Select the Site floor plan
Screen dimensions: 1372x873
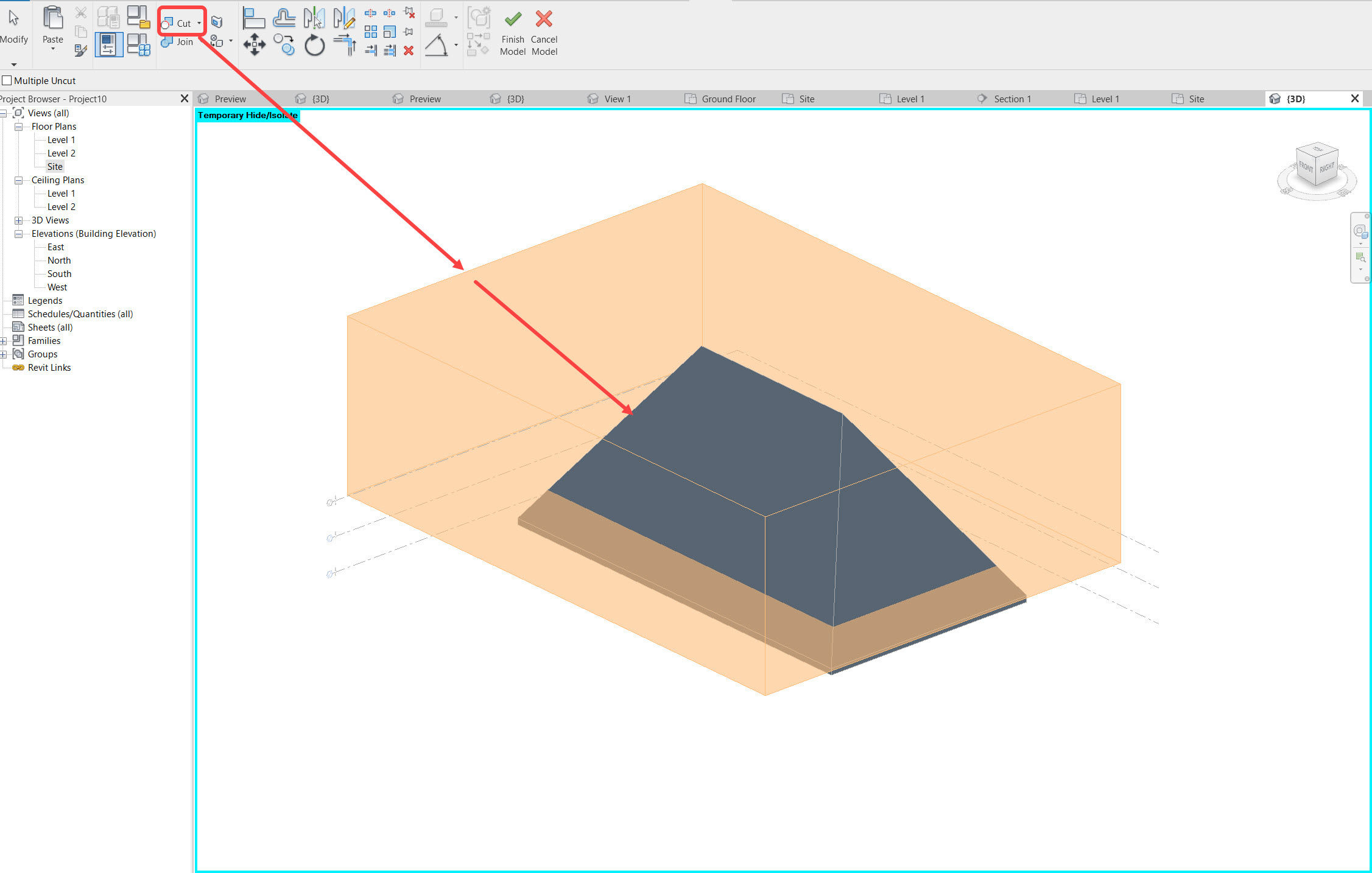pos(54,166)
